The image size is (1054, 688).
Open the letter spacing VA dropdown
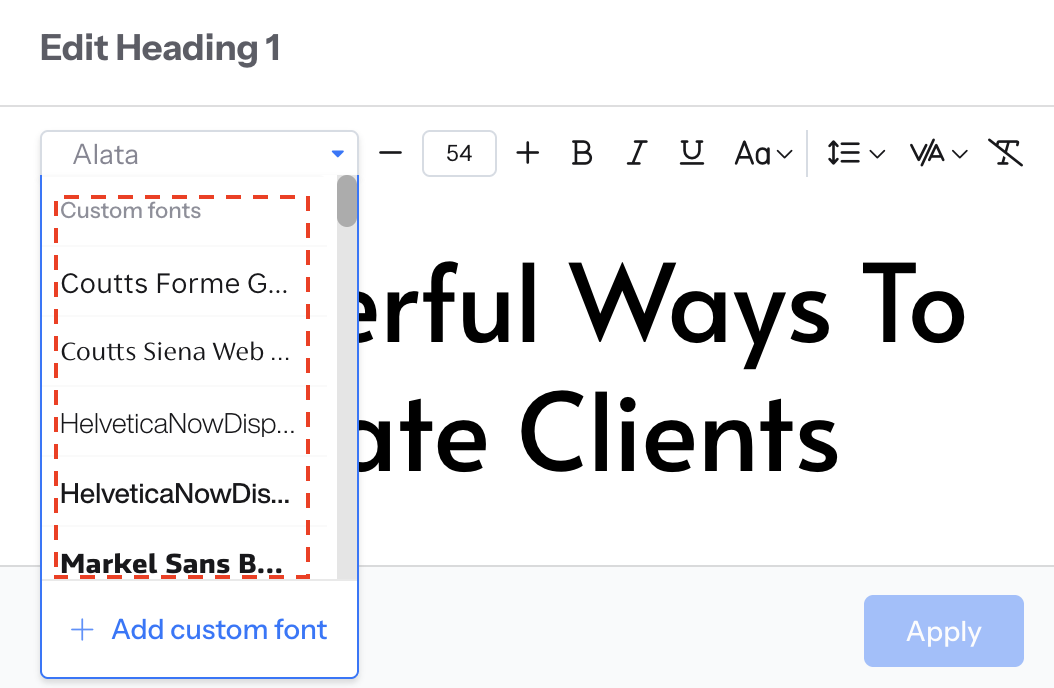pos(938,154)
